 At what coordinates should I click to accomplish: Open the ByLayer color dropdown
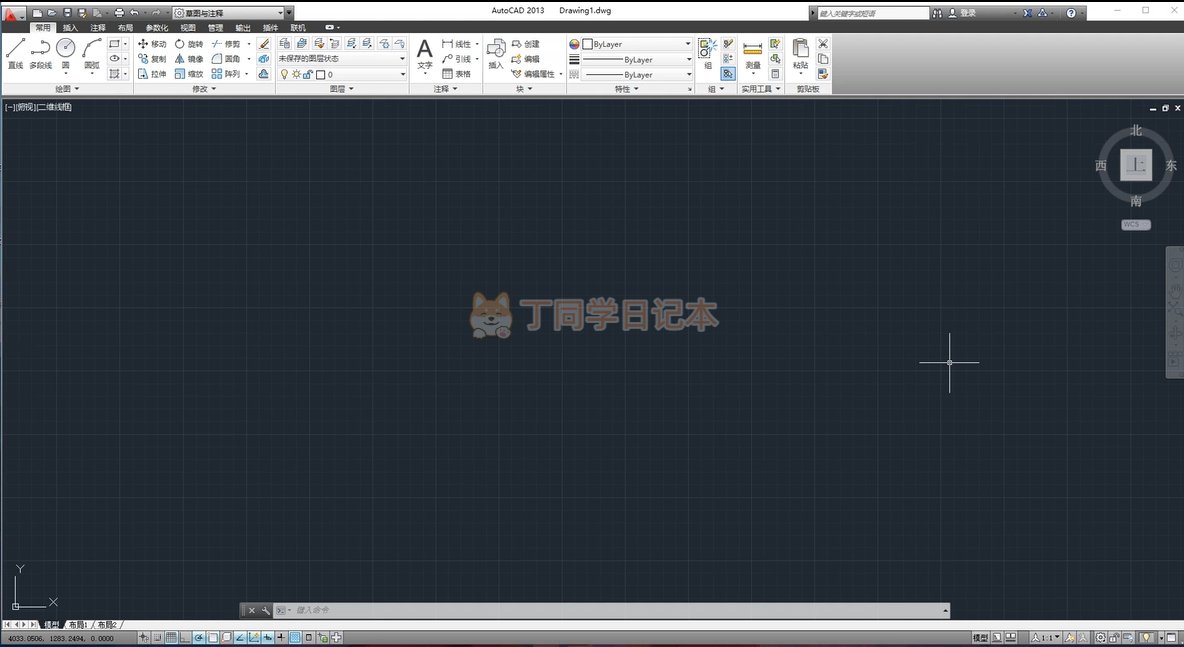click(637, 44)
